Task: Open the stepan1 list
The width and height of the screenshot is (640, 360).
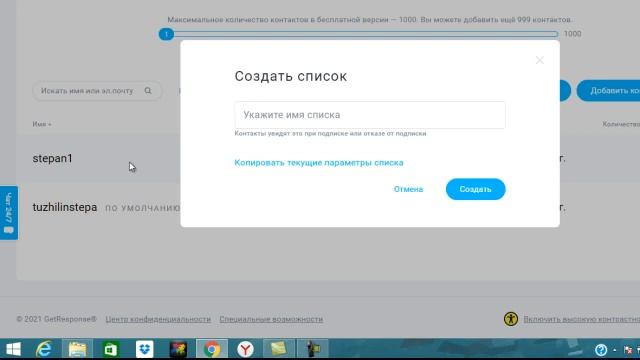Action: pos(53,158)
